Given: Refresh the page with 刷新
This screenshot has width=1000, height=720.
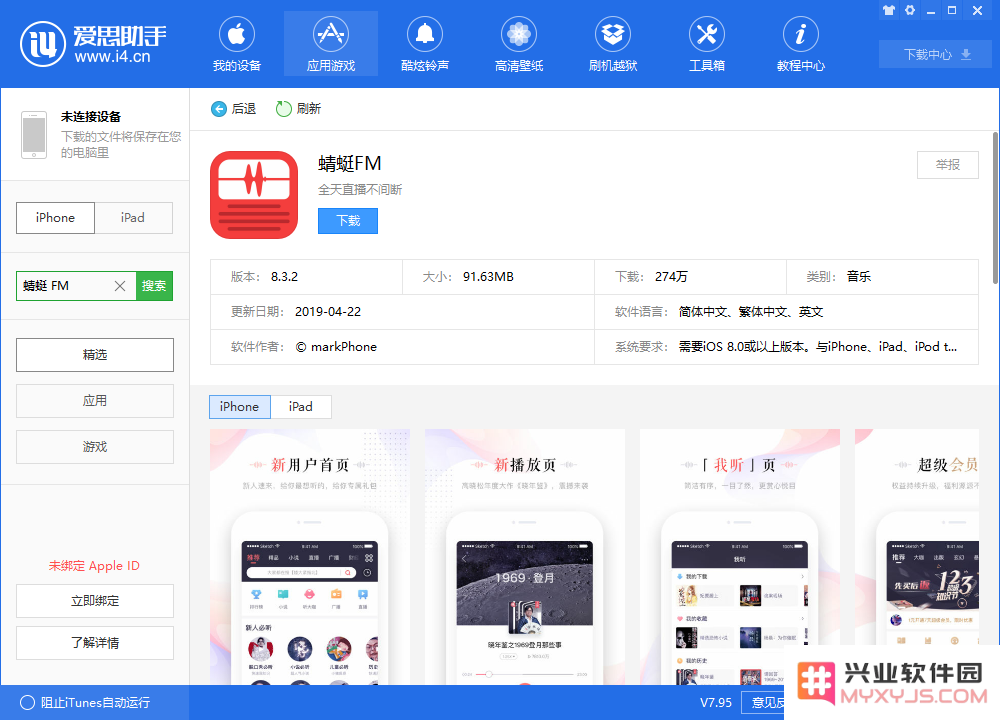Looking at the screenshot, I should [x=298, y=109].
